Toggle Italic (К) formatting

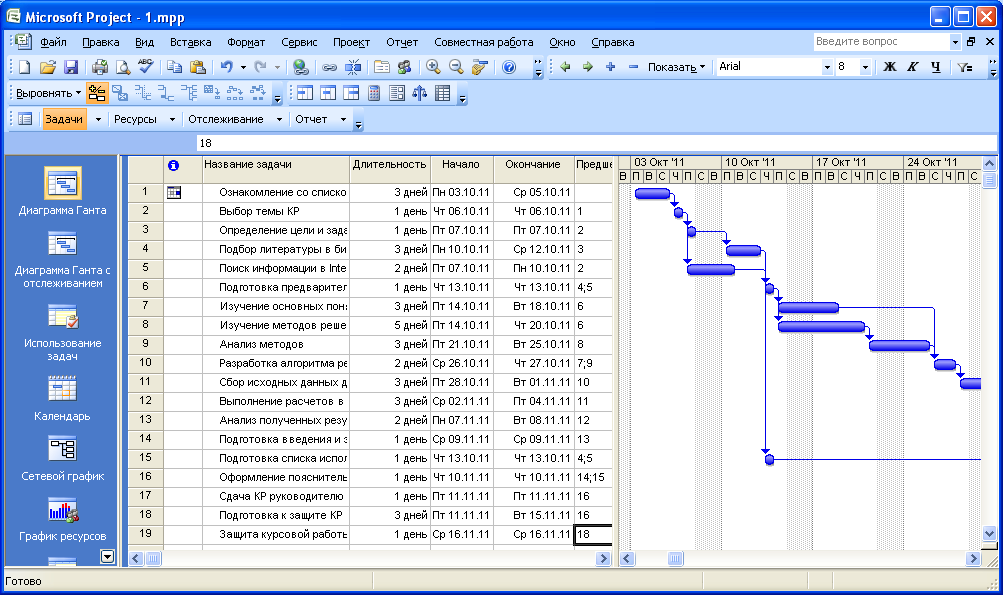click(x=913, y=67)
